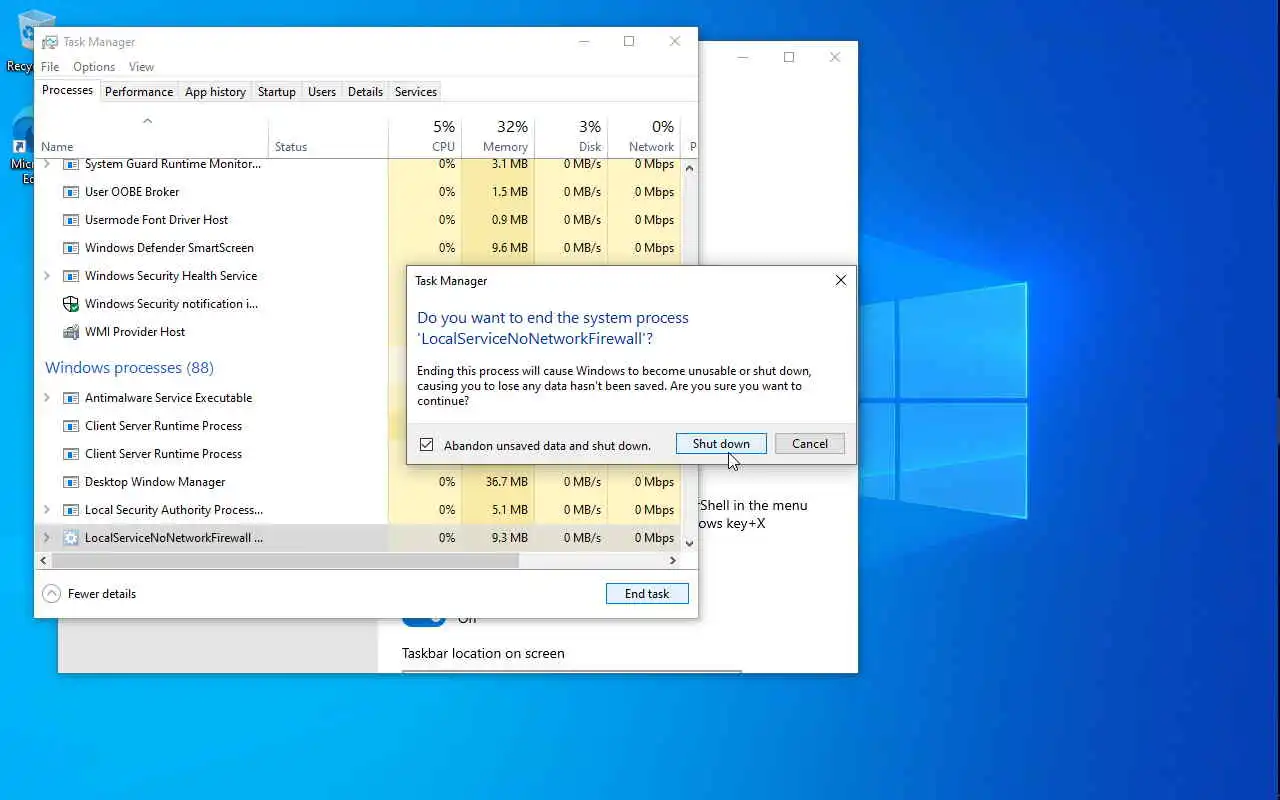Open the View menu in Task Manager
The image size is (1280, 800).
(x=141, y=67)
